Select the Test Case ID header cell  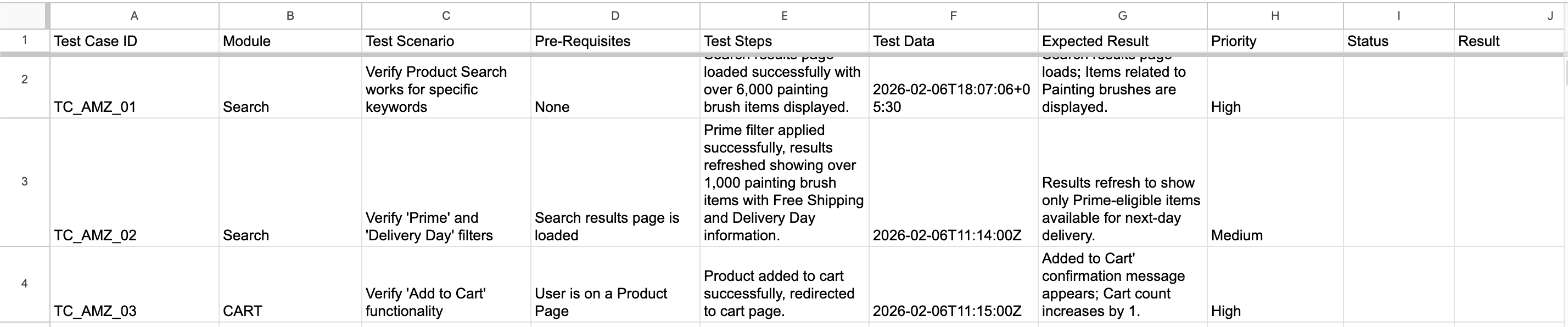click(134, 41)
